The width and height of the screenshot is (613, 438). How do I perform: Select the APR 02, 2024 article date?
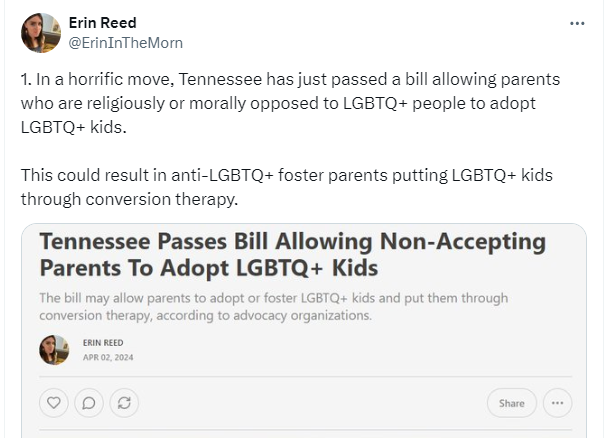(108, 357)
